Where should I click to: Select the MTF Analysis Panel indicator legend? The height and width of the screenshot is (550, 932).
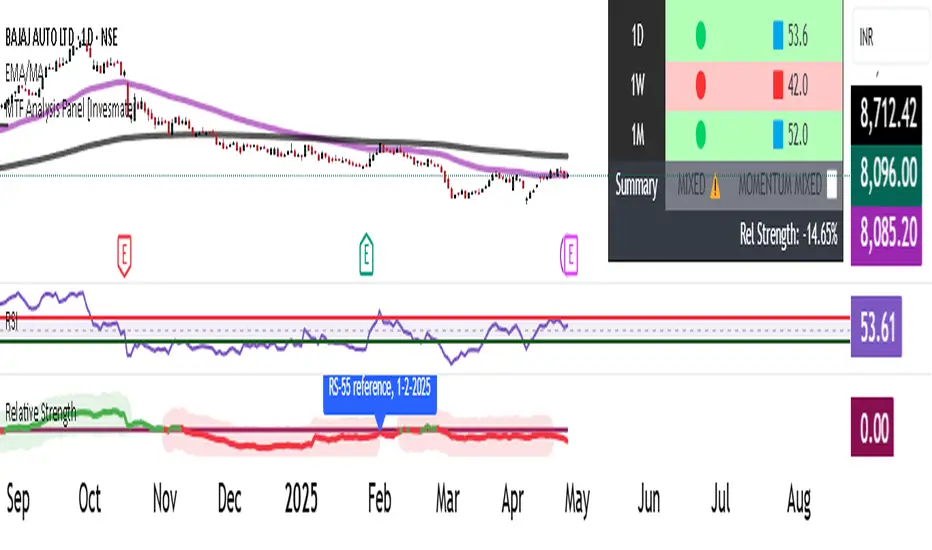pyautogui.click(x=70, y=109)
